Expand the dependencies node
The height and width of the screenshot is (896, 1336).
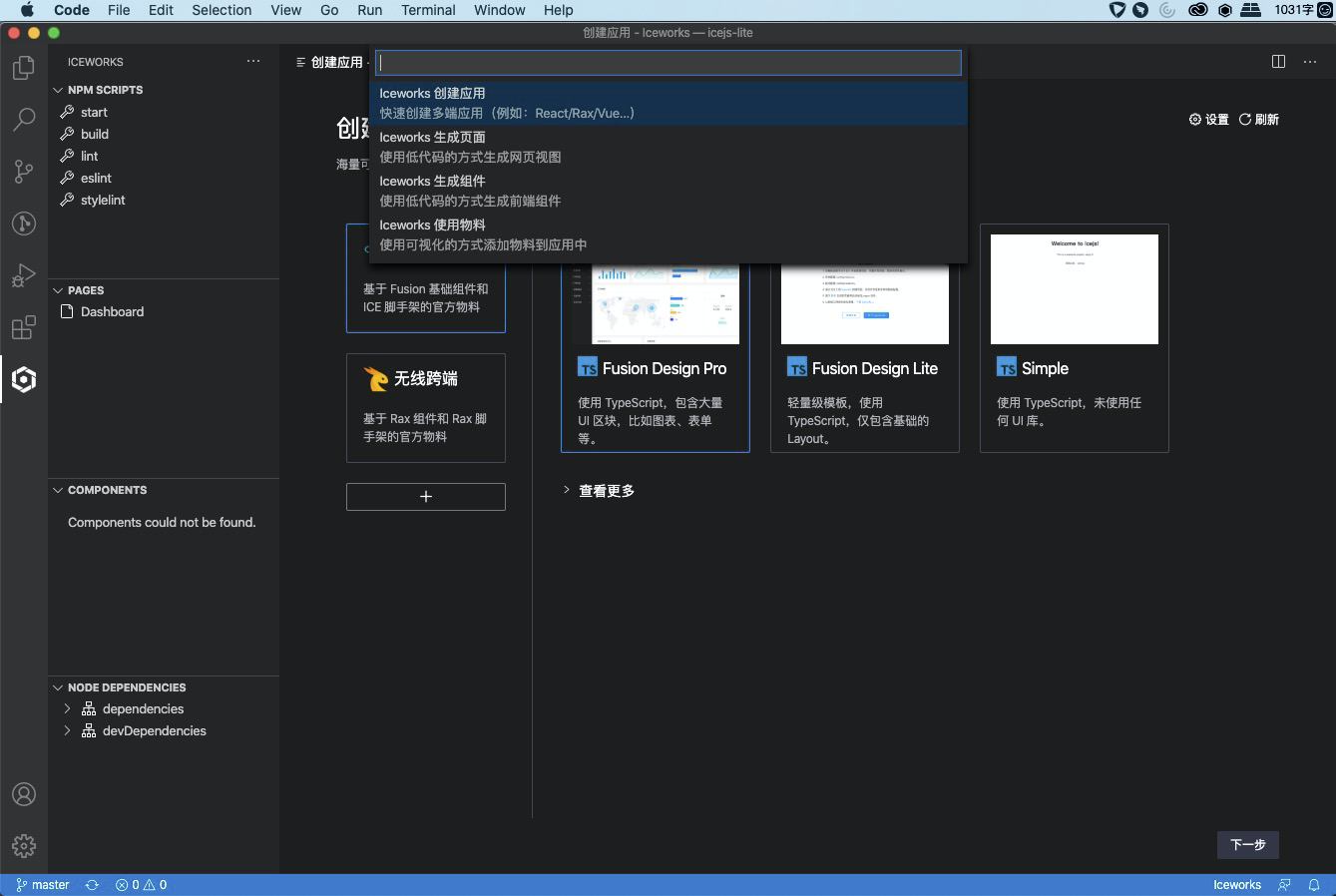pos(67,708)
